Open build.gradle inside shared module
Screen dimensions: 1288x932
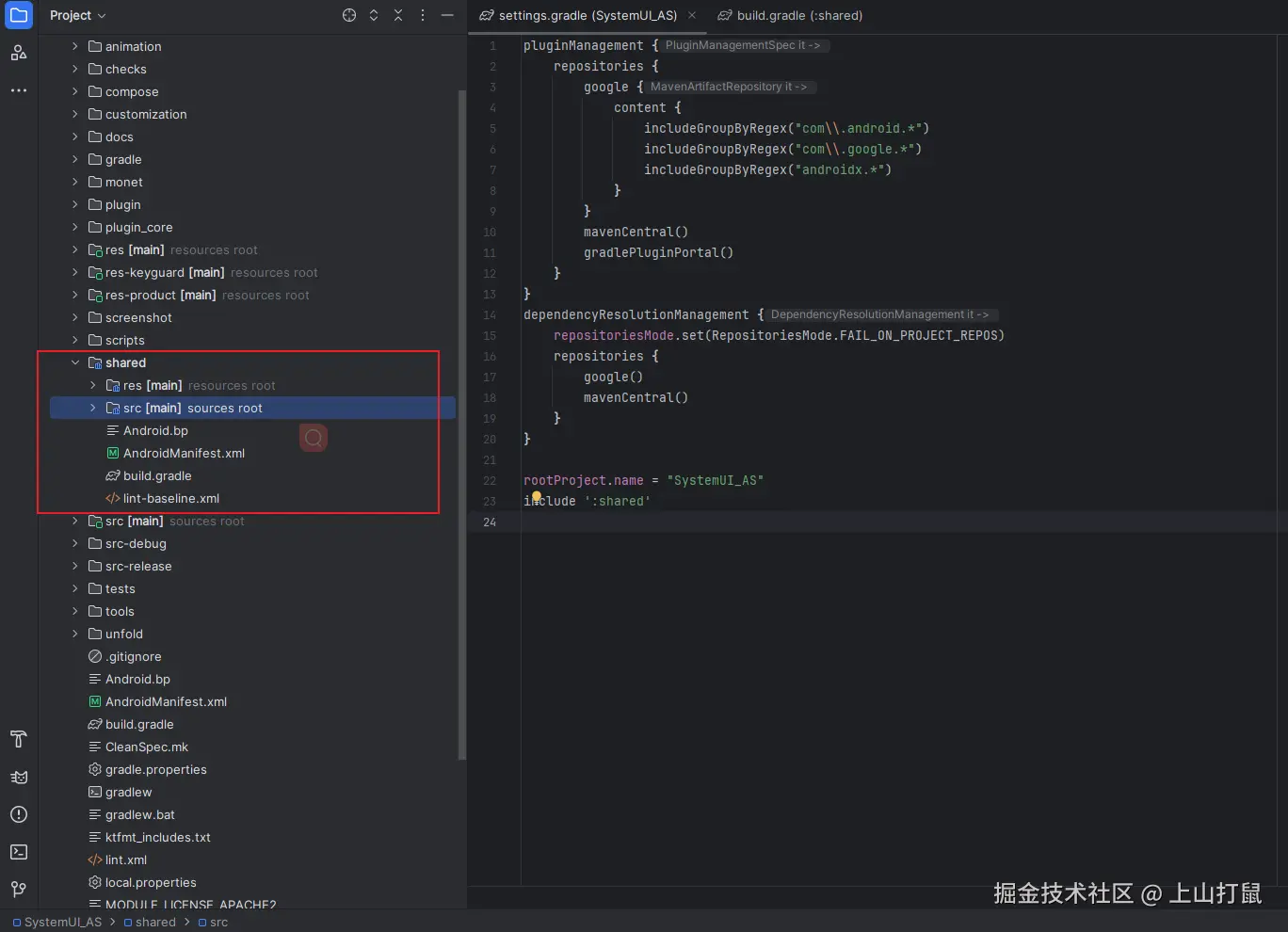click(157, 475)
